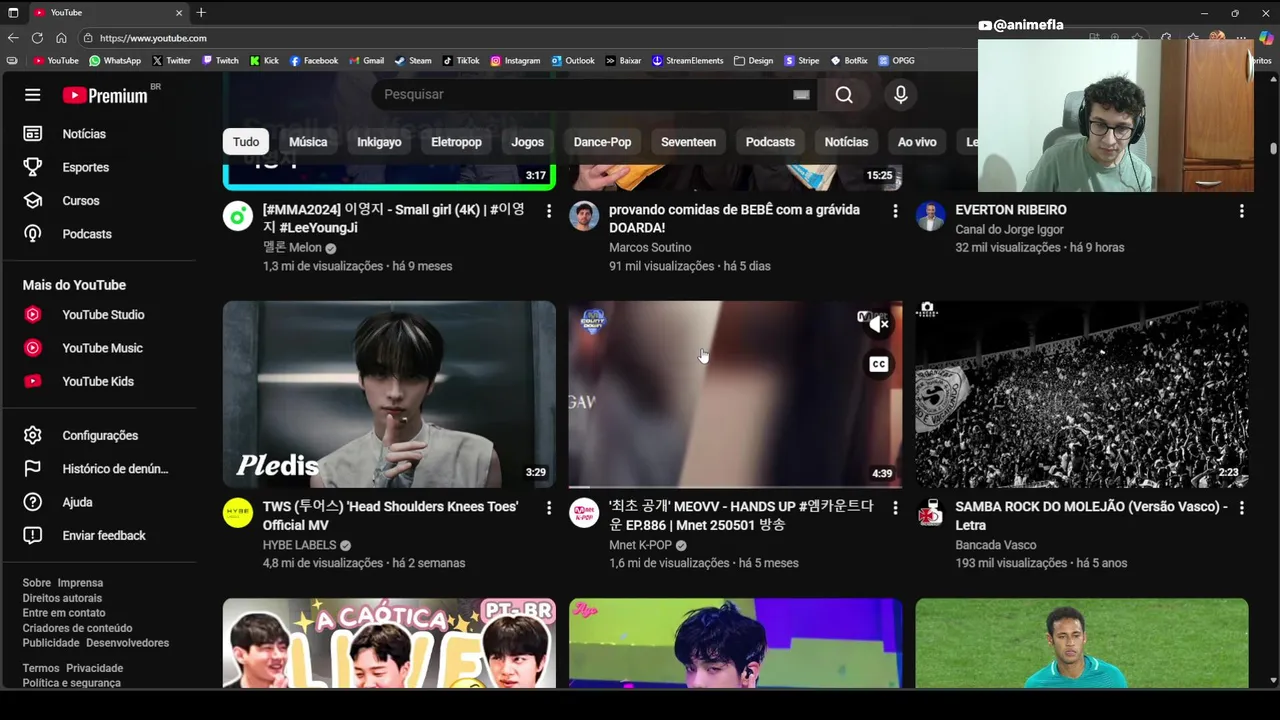Open Canal do Jorge Iggor link
This screenshot has width=1280, height=720.
(1009, 230)
